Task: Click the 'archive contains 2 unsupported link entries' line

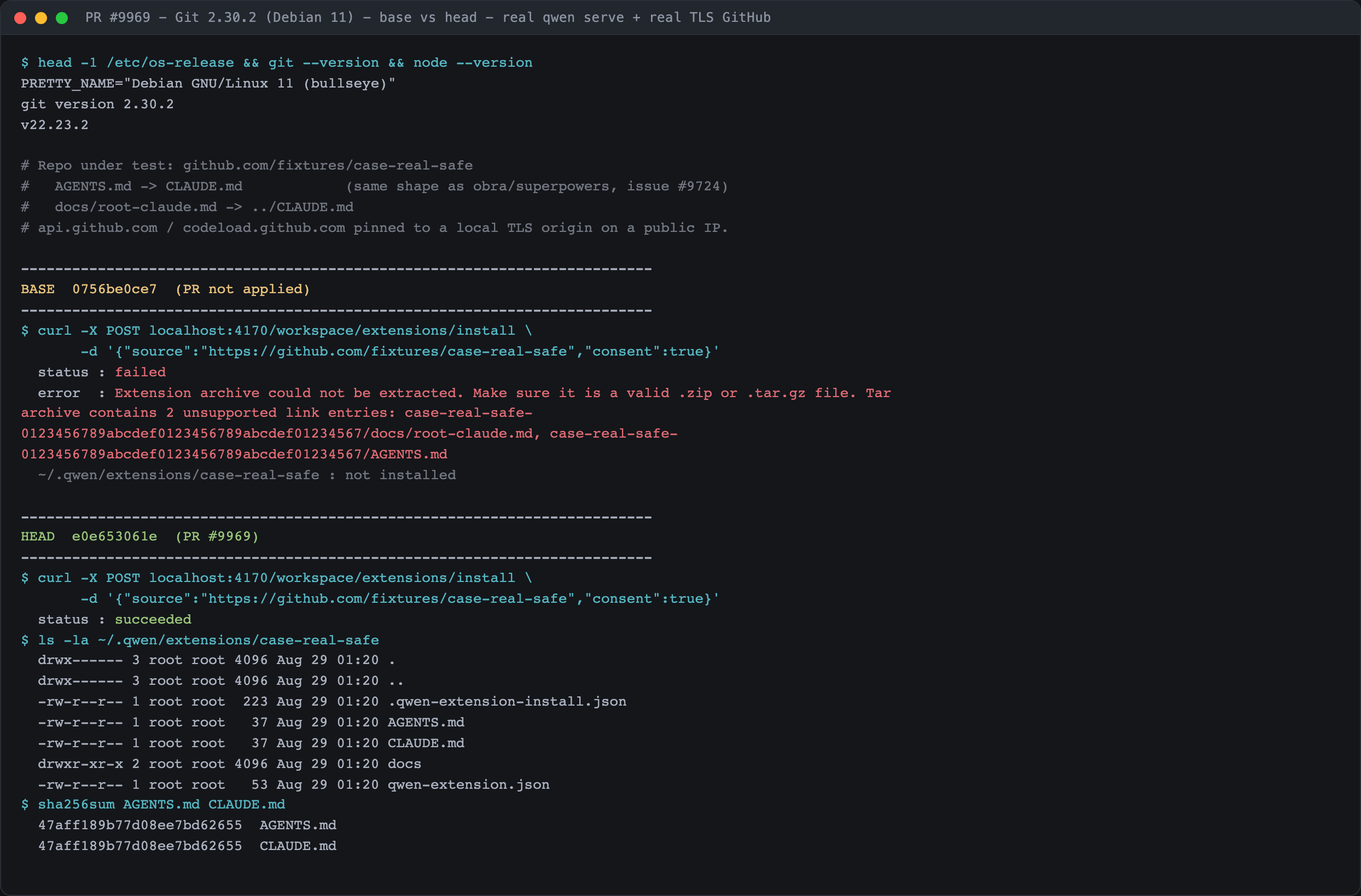Action: point(277,413)
